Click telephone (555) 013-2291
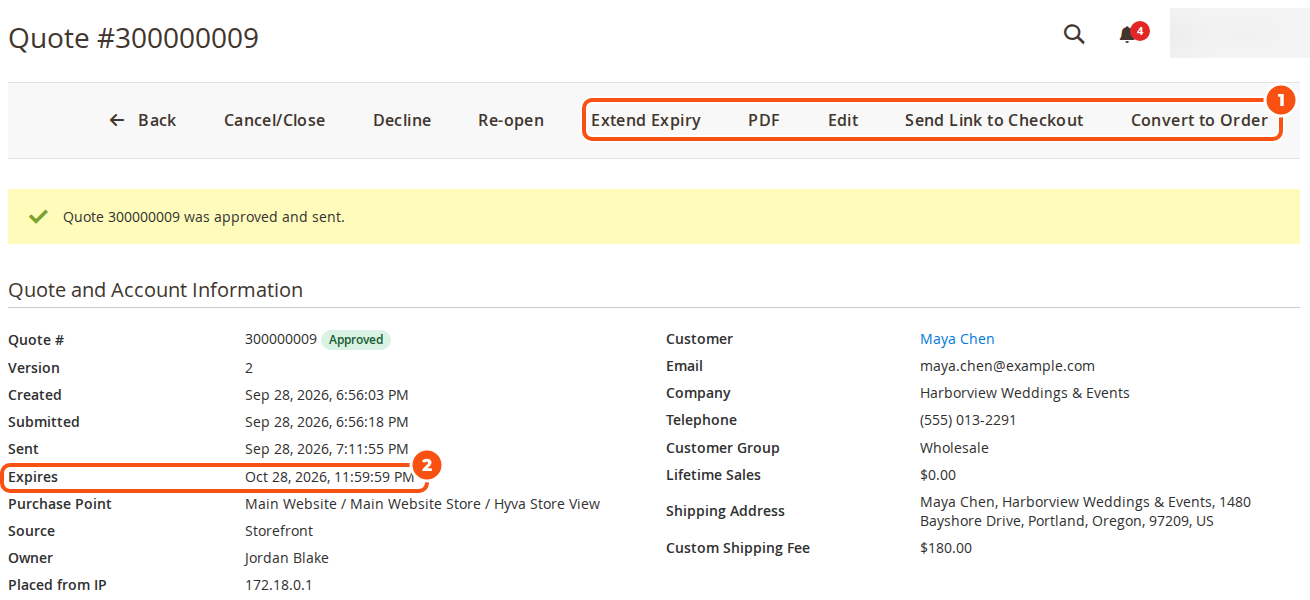Image resolution: width=1310 pixels, height=600 pixels. pyautogui.click(x=968, y=420)
